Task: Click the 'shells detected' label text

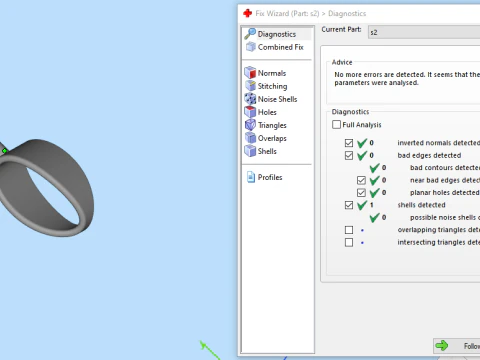Action: click(421, 205)
